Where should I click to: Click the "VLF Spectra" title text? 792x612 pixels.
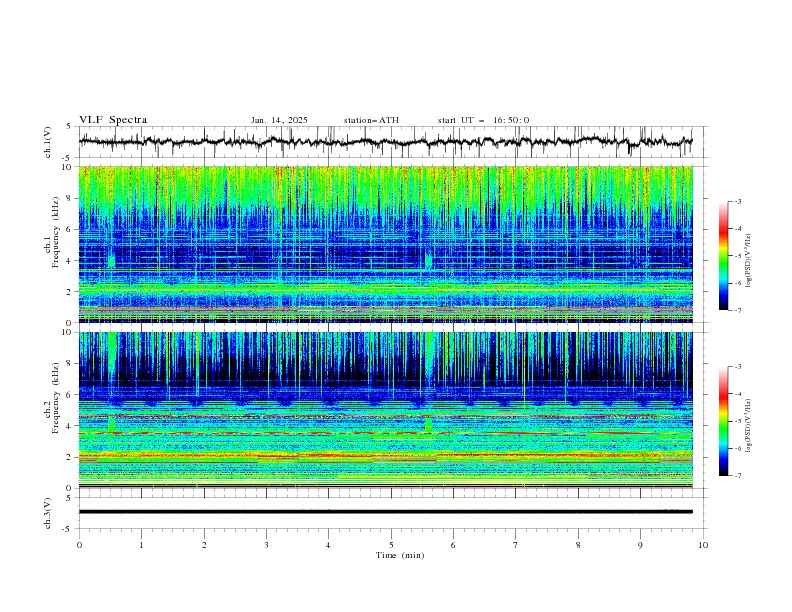pyautogui.click(x=113, y=120)
